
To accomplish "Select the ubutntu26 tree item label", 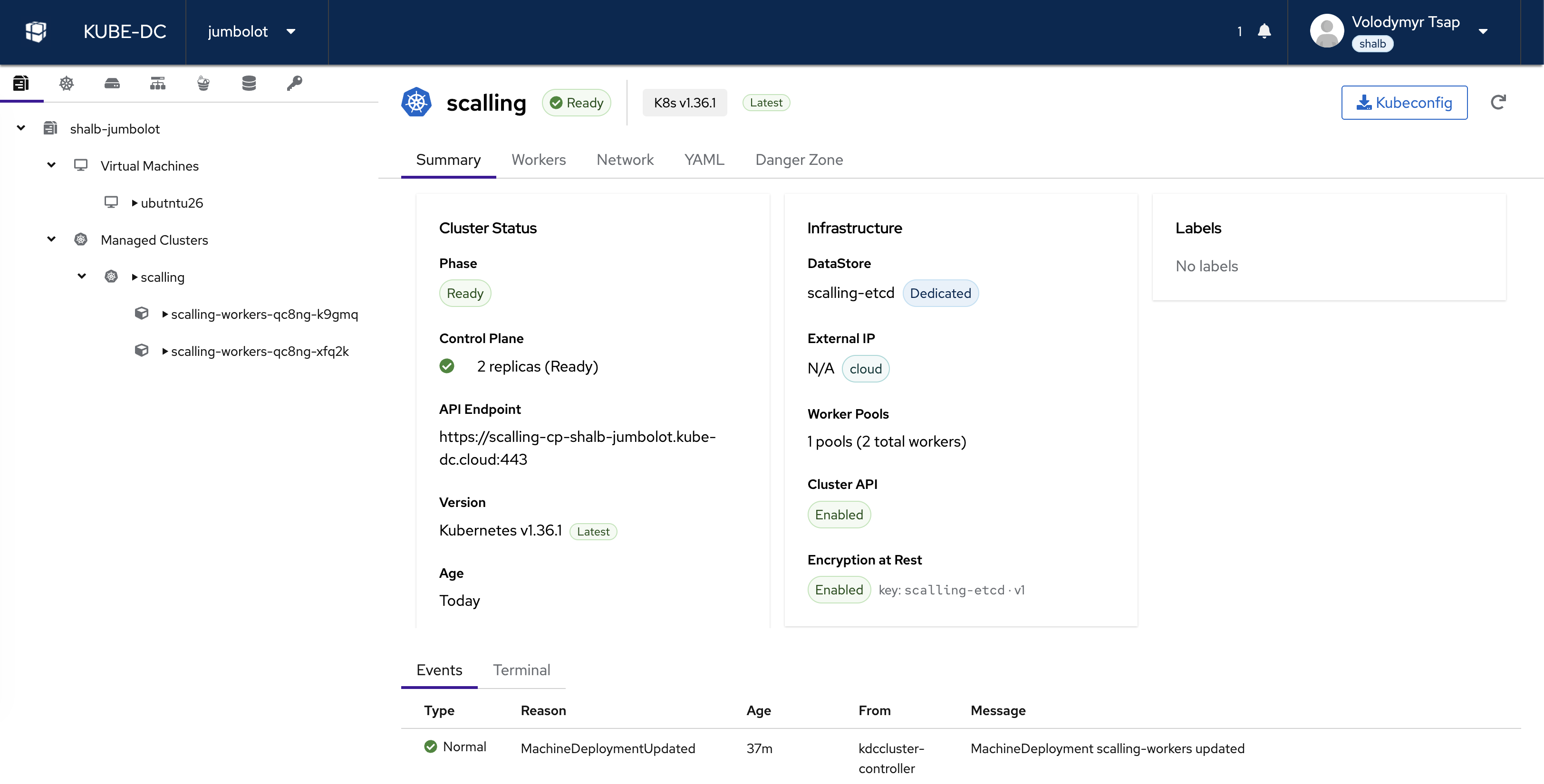I will pyautogui.click(x=172, y=203).
